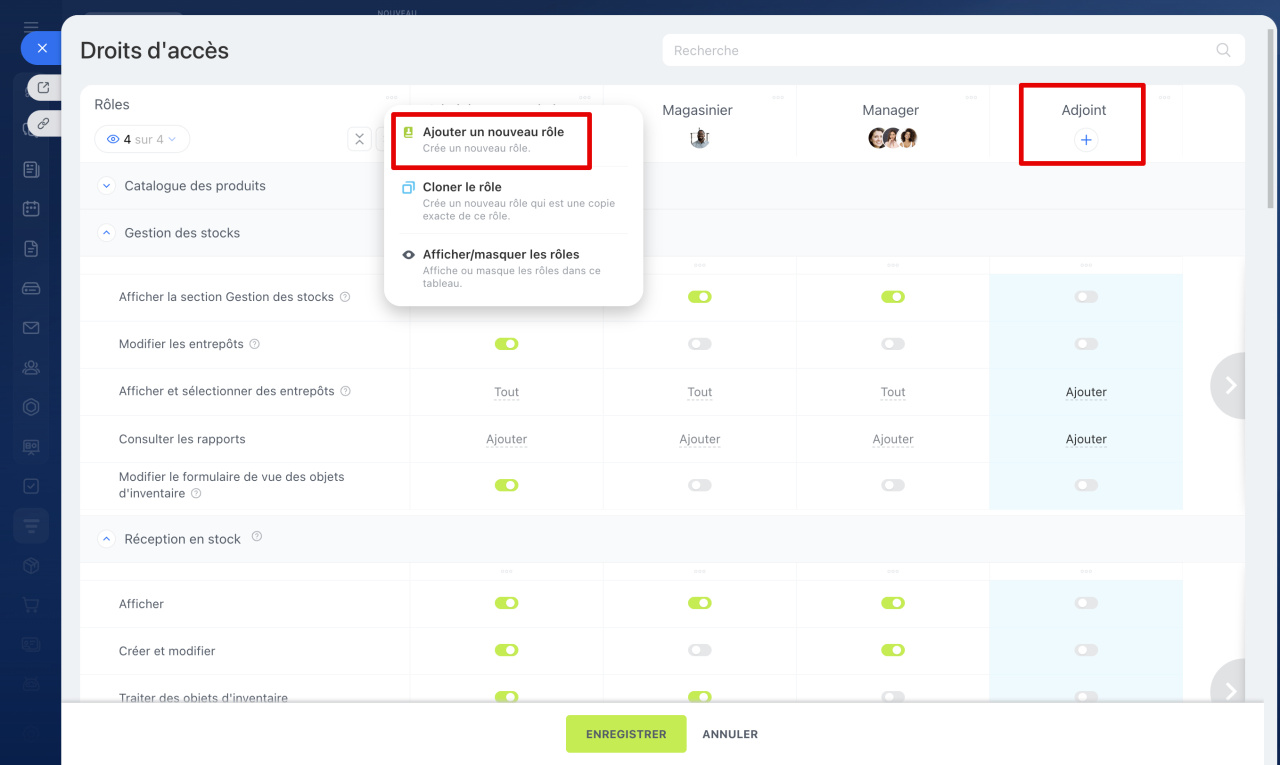Collapse the Gestion des stocks section

pos(107,233)
